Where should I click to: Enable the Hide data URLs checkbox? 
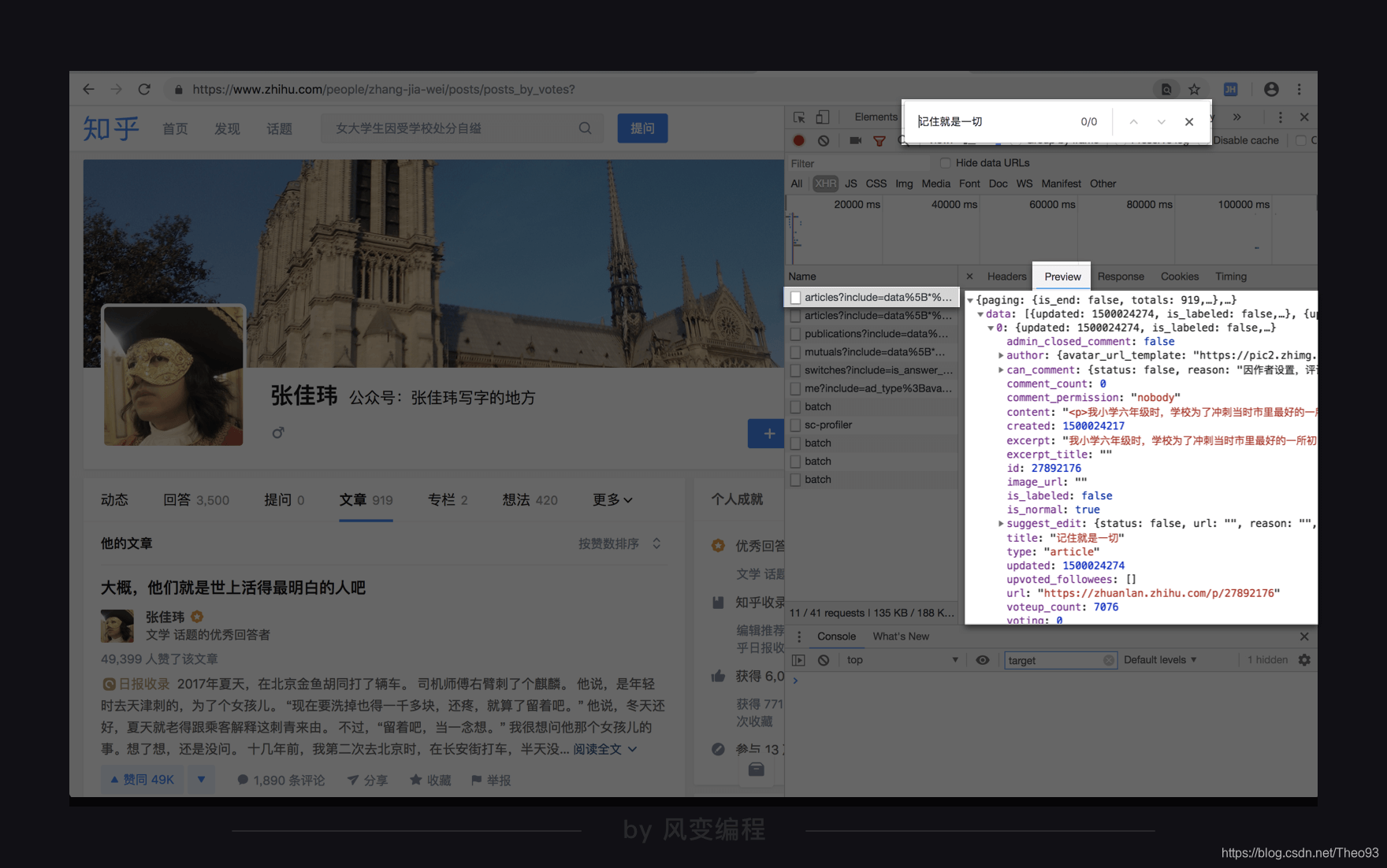tap(945, 163)
